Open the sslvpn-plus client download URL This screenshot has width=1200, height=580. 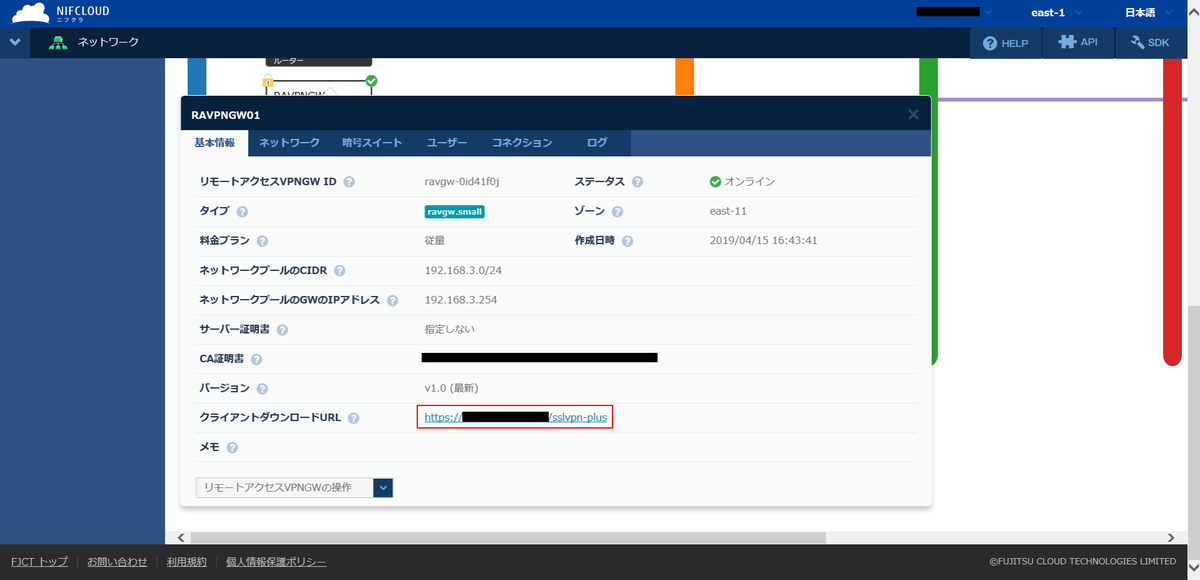tap(514, 417)
